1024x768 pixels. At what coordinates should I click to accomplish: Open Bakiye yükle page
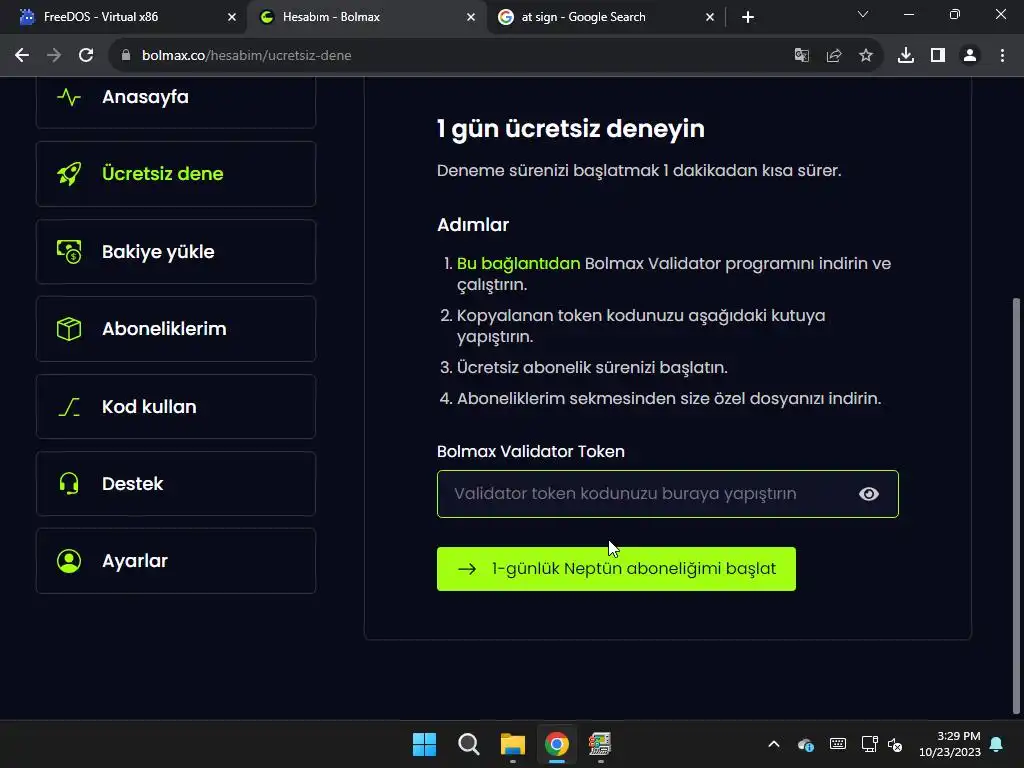pyautogui.click(x=176, y=251)
